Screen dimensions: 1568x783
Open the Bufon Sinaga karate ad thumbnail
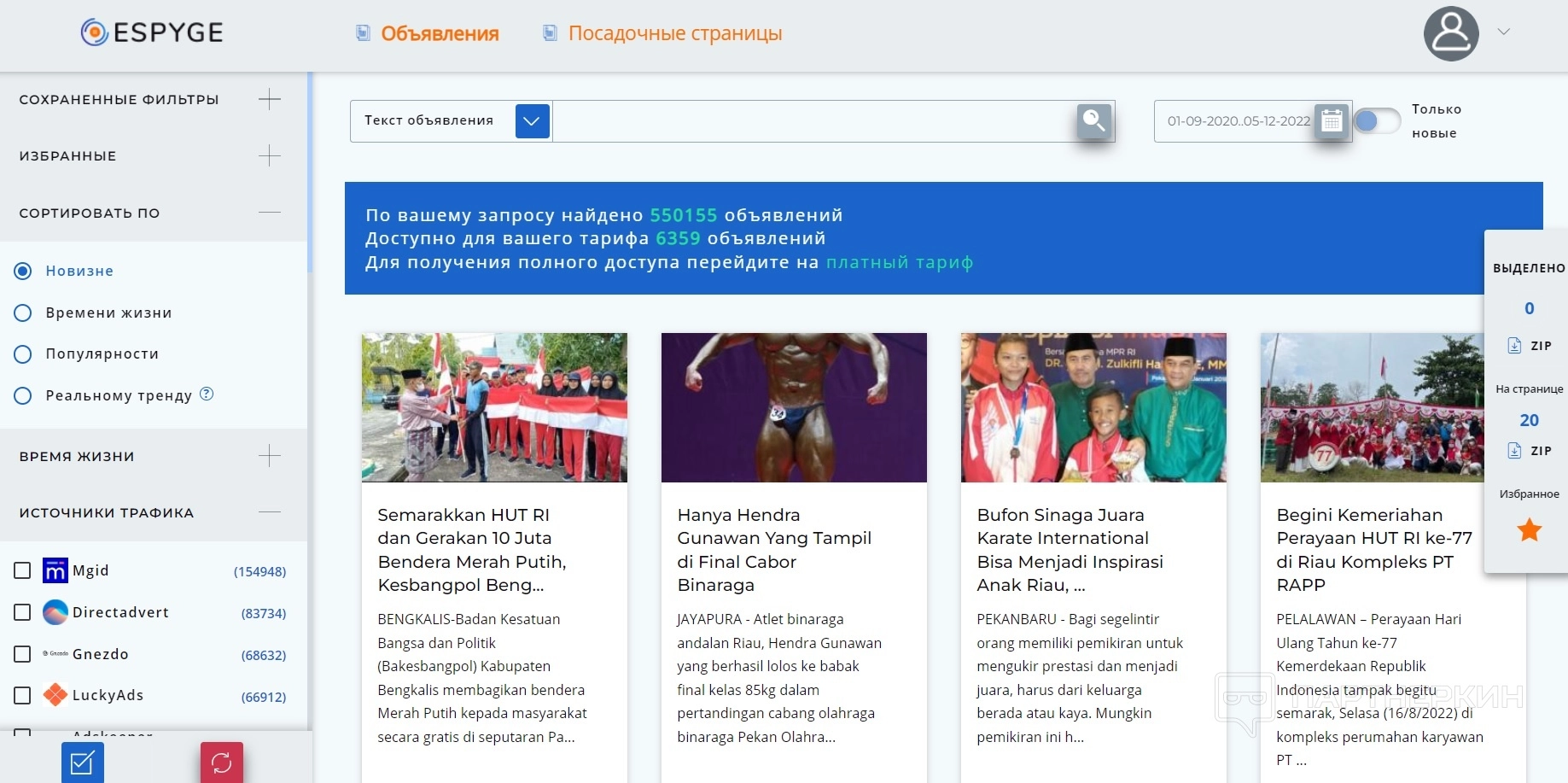tap(1093, 407)
